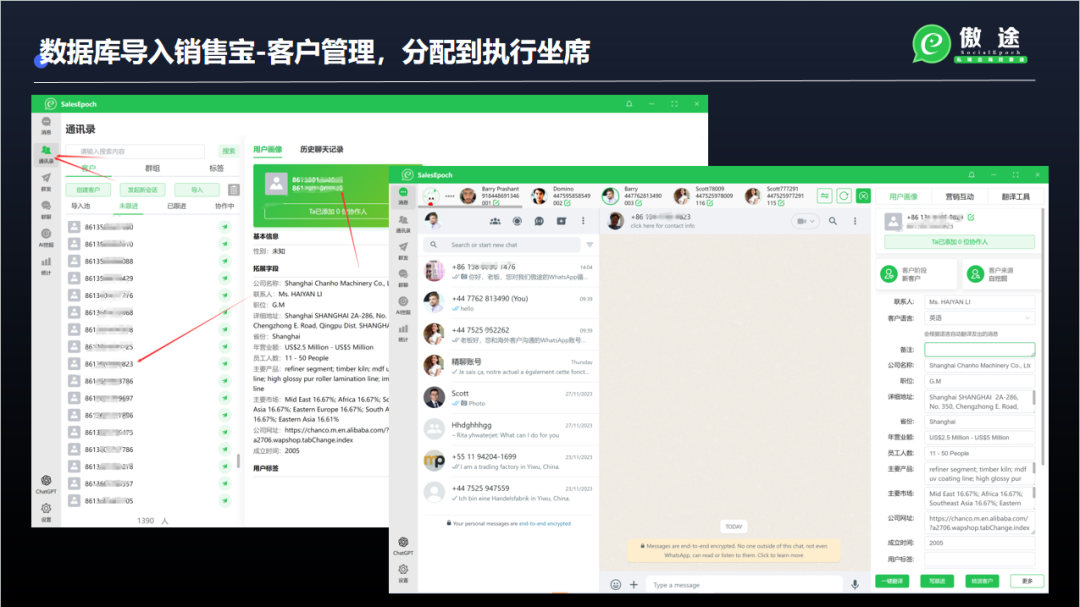Image resolution: width=1080 pixels, height=607 pixels.
Task: Switch to Domino account 002
Action: 563,196
